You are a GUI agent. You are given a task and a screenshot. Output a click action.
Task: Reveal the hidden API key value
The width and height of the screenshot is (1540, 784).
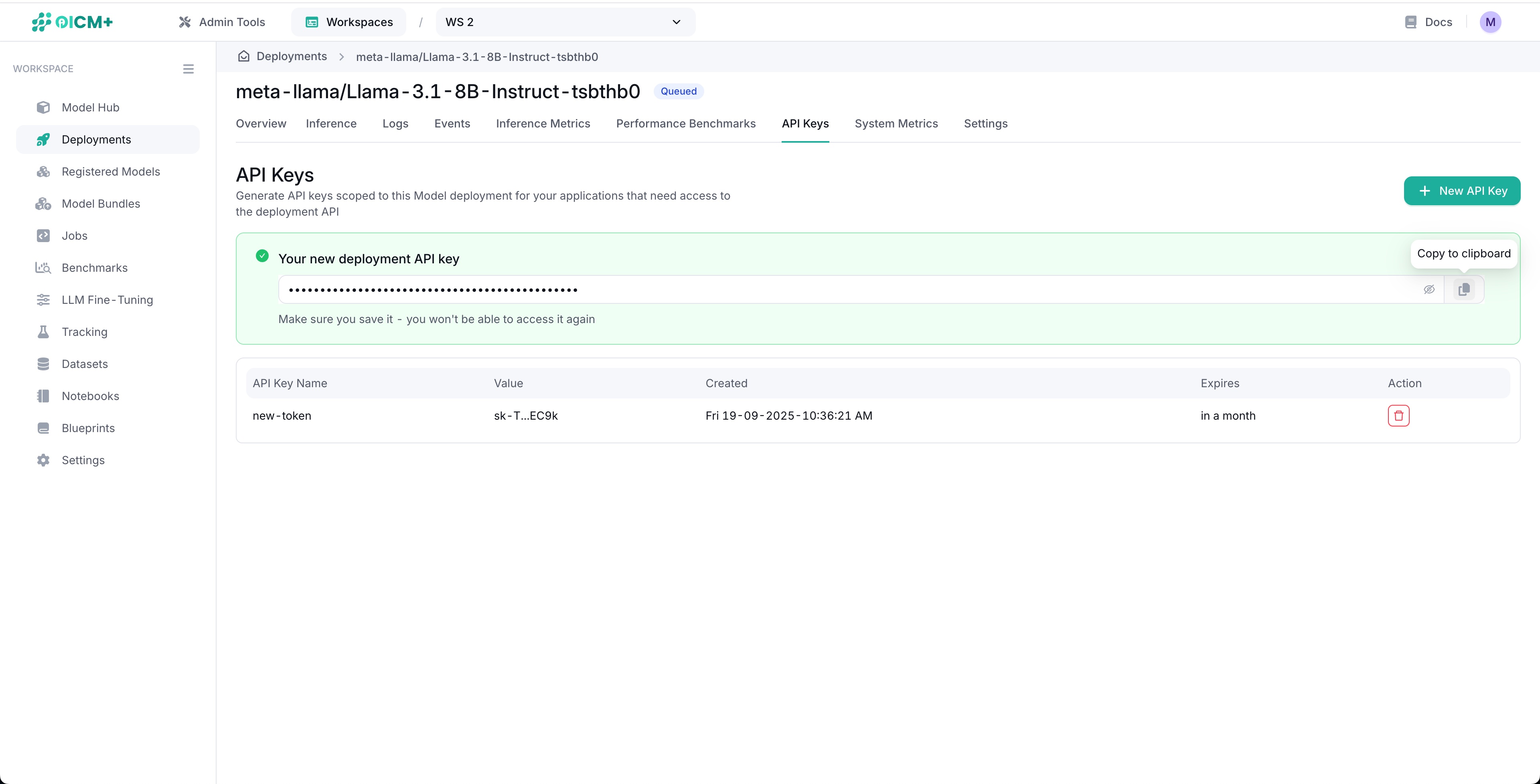(x=1429, y=289)
